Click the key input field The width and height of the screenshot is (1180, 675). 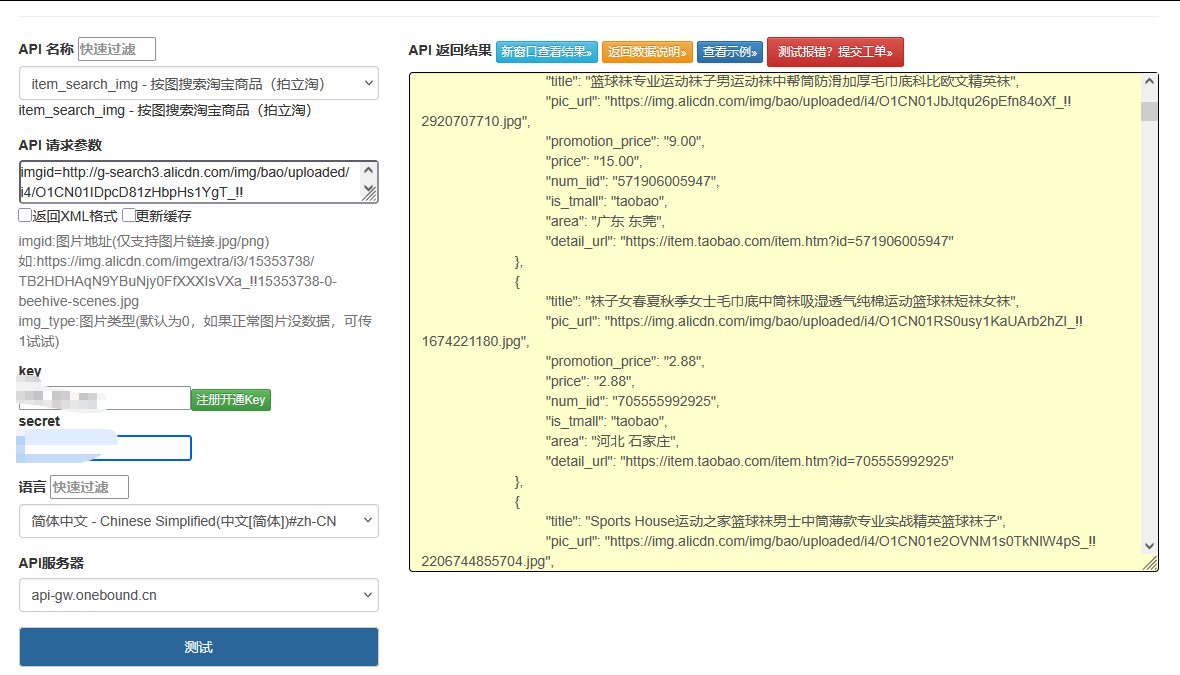click(x=104, y=398)
